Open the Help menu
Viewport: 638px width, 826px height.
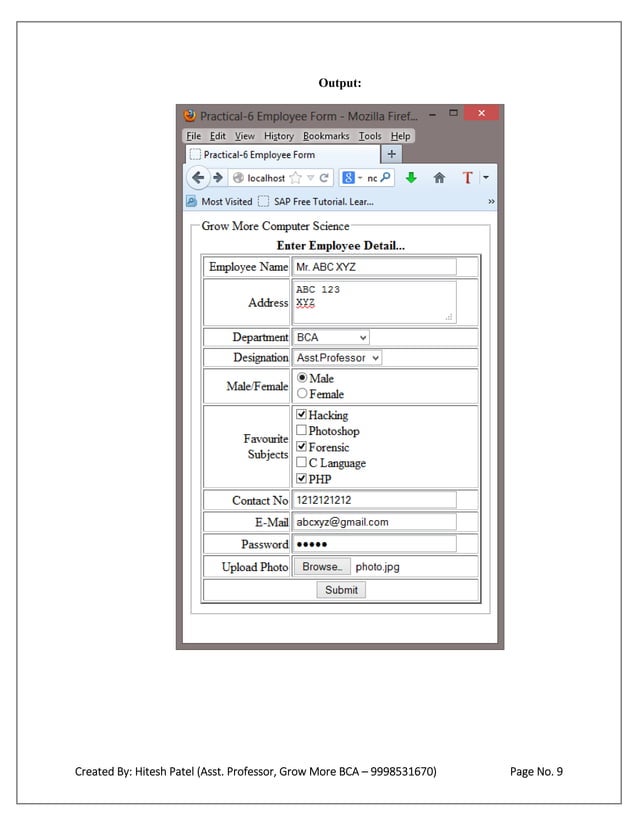[x=400, y=136]
